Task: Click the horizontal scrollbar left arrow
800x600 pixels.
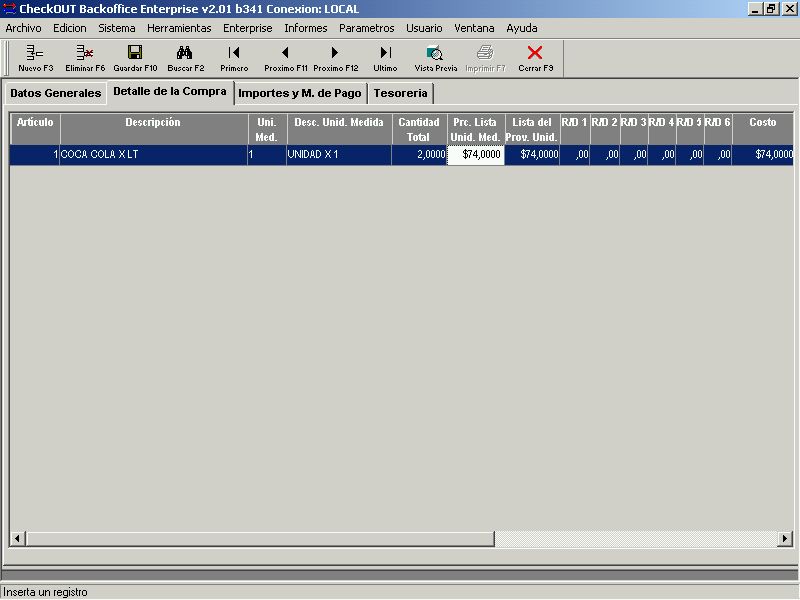Action: point(17,538)
